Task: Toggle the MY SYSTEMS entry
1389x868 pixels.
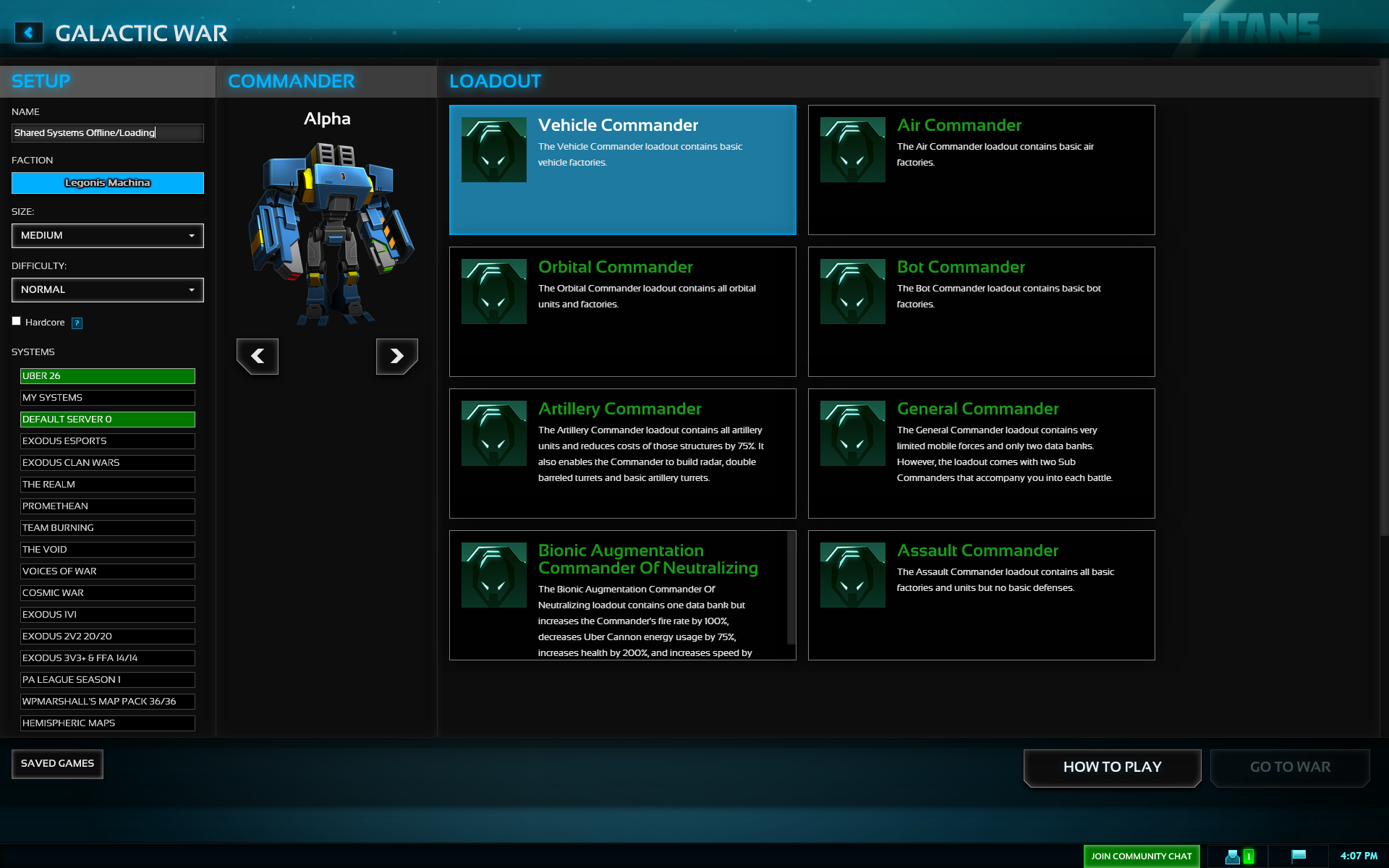Action: 107,398
